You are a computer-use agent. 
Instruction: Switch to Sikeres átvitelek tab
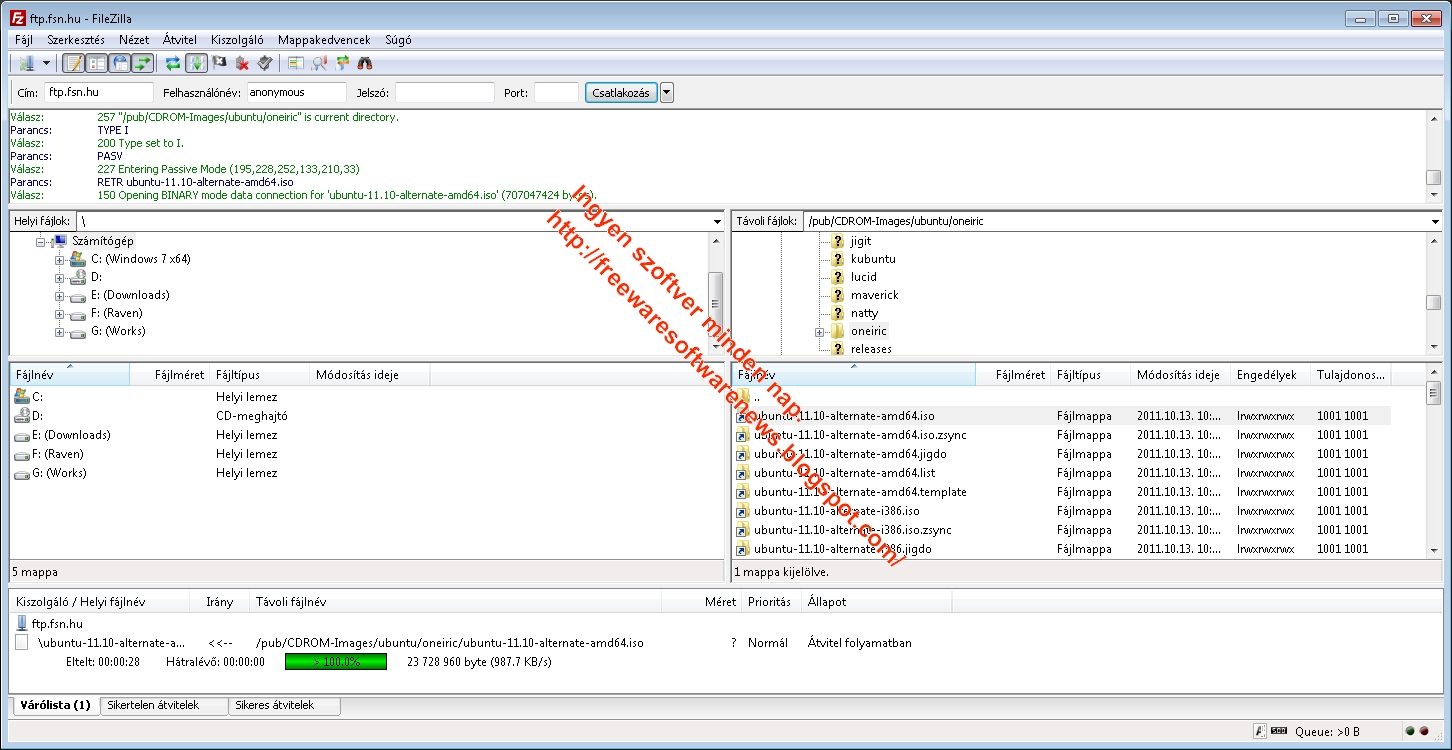pyautogui.click(x=284, y=705)
